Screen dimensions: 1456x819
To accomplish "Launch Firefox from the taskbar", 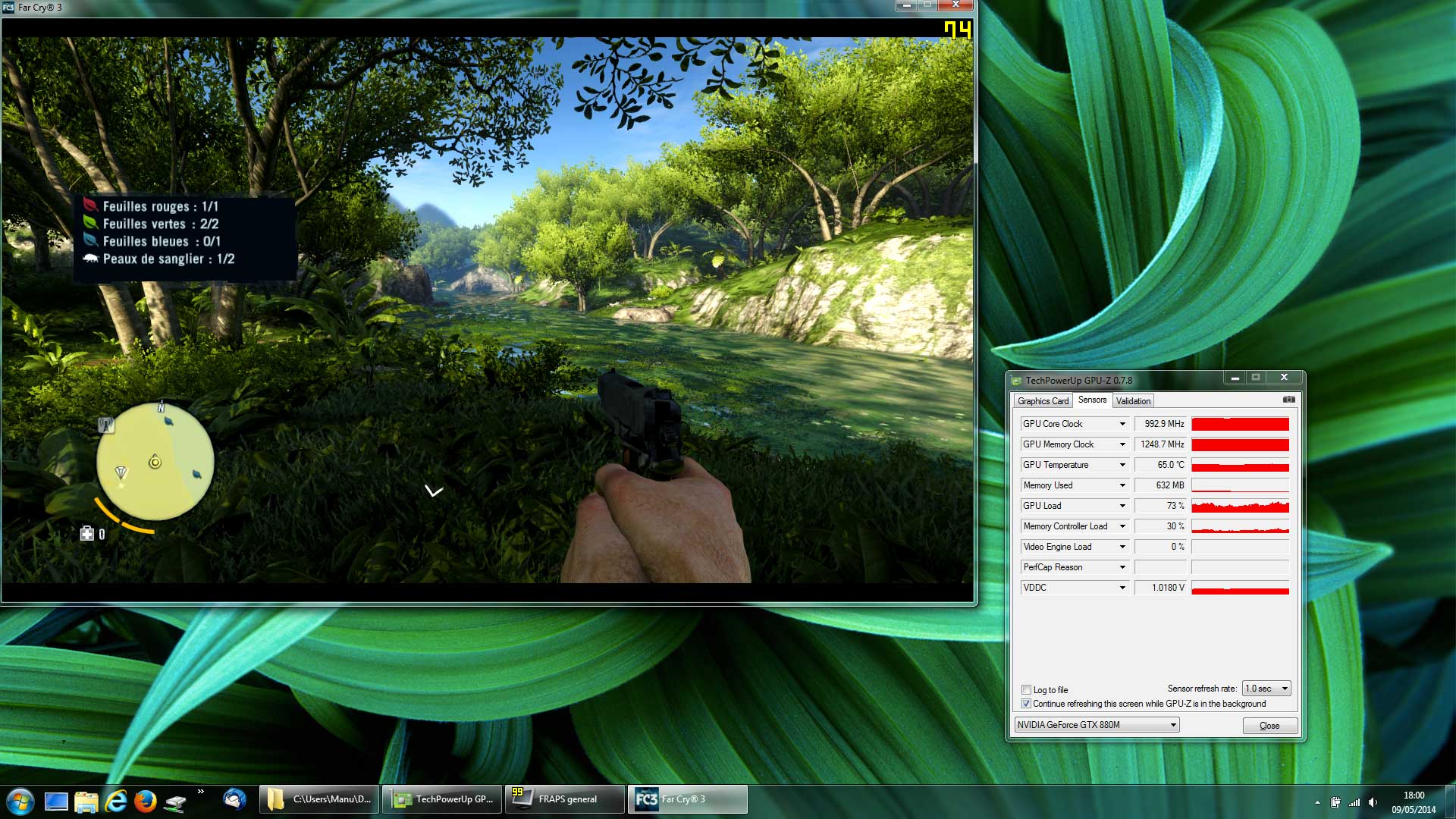I will coord(145,802).
